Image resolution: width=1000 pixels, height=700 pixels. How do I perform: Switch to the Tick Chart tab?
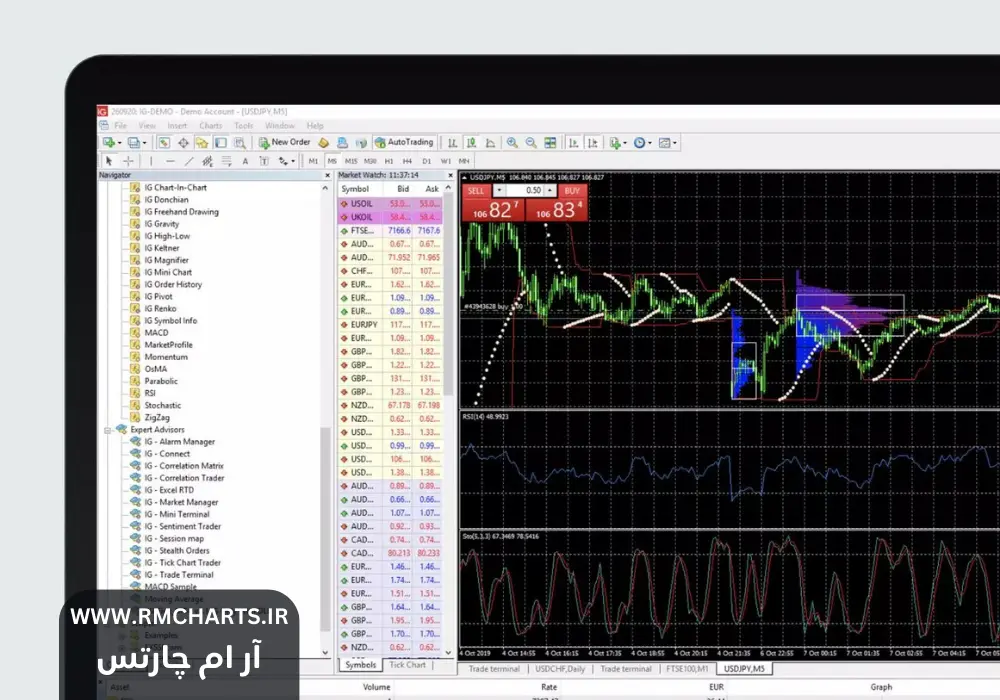[407, 665]
